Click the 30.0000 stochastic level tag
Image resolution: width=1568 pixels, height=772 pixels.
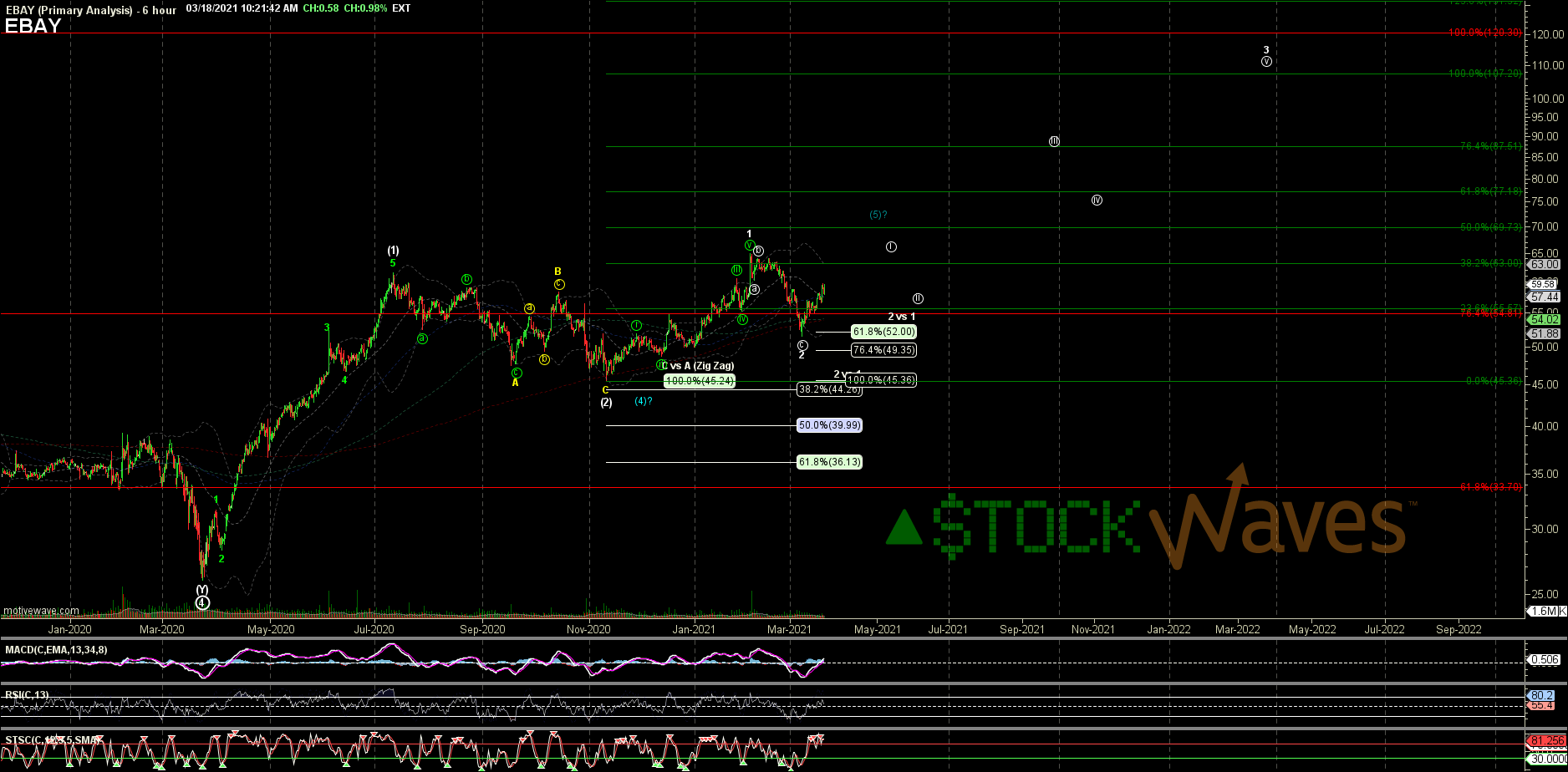1547,759
